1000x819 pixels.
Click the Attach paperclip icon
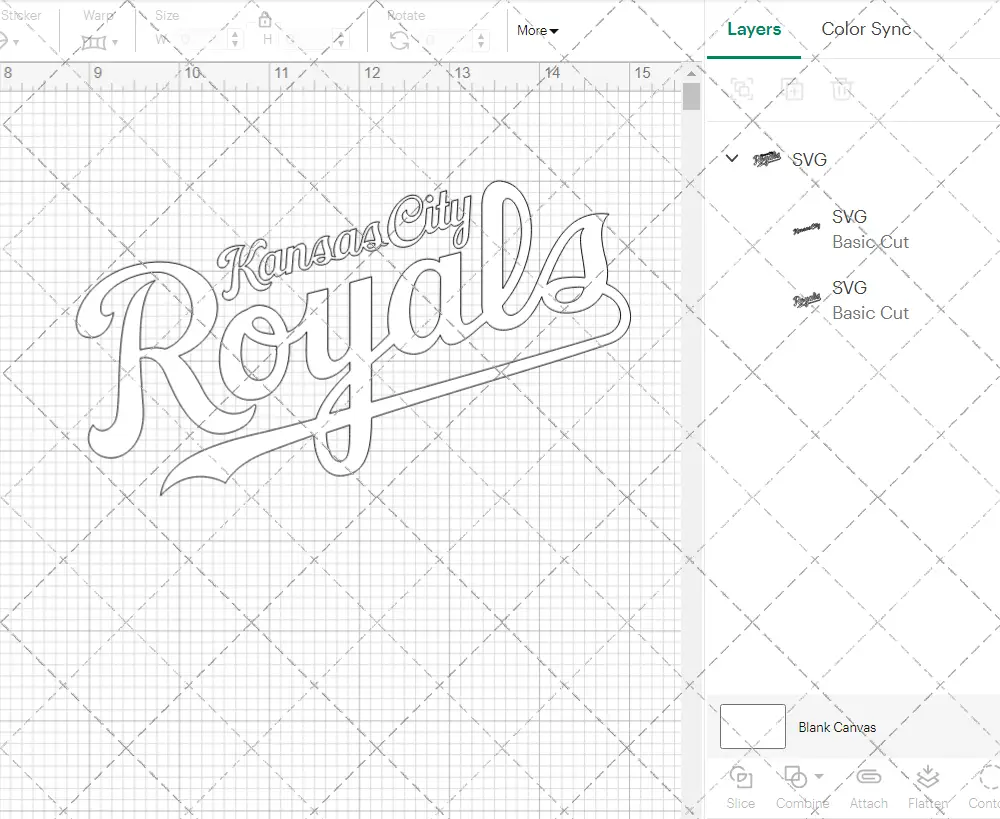(868, 778)
